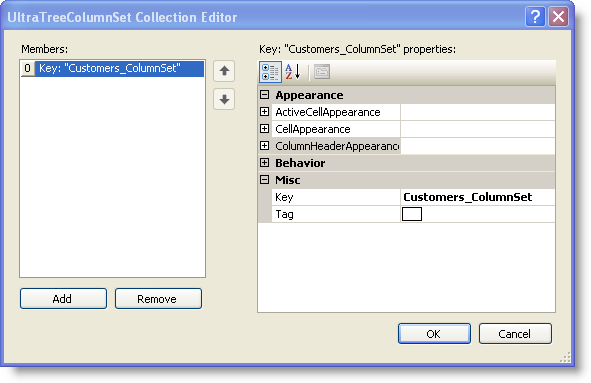Confirm changes with OK

click(x=434, y=334)
